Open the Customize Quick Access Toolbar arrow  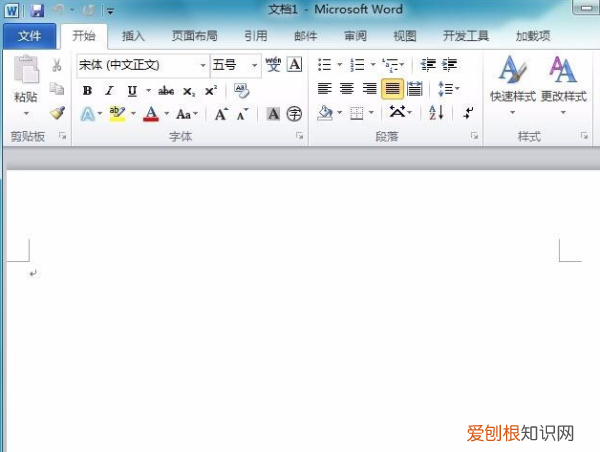pyautogui.click(x=110, y=11)
